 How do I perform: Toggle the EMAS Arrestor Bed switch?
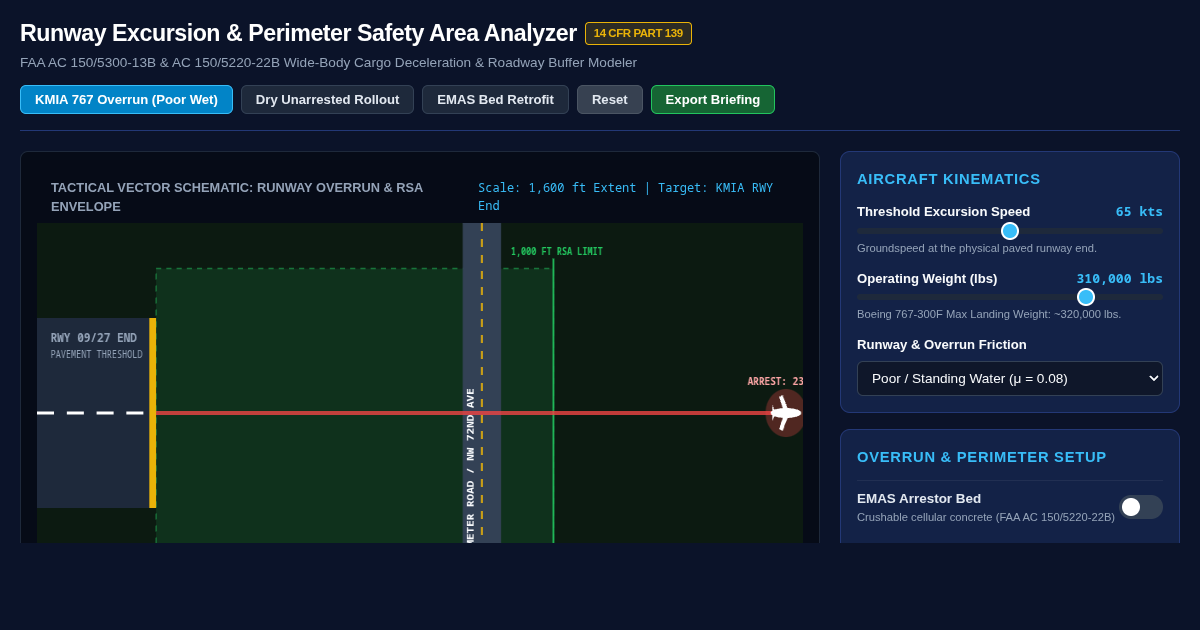coord(1141,507)
